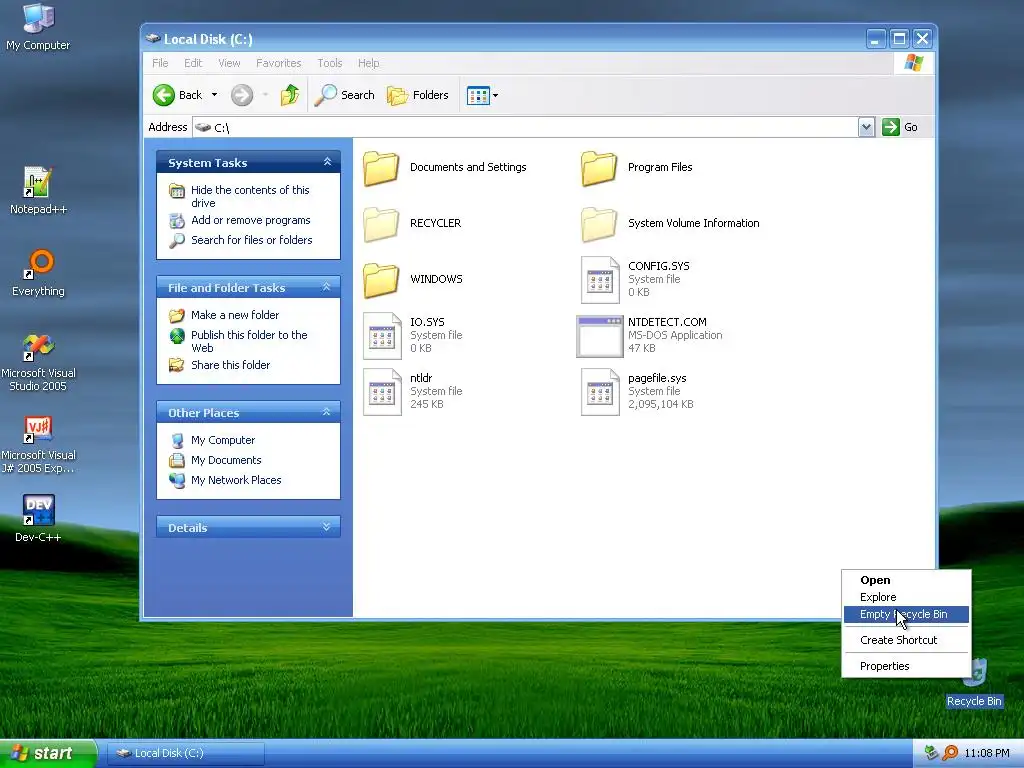This screenshot has width=1024, height=768.
Task: Open Views dropdown arrow
Action: (x=496, y=95)
